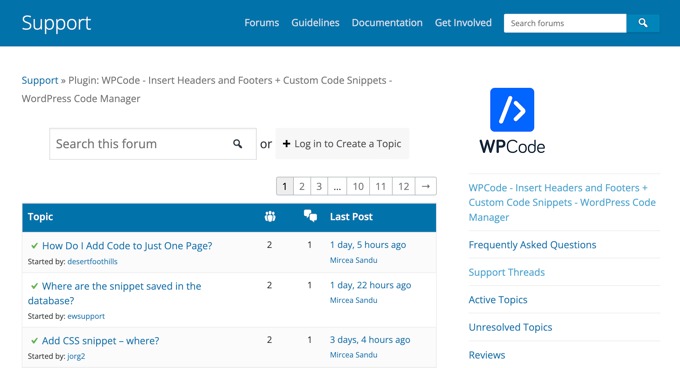Open Frequently Asked Questions sidebar link

pos(532,245)
